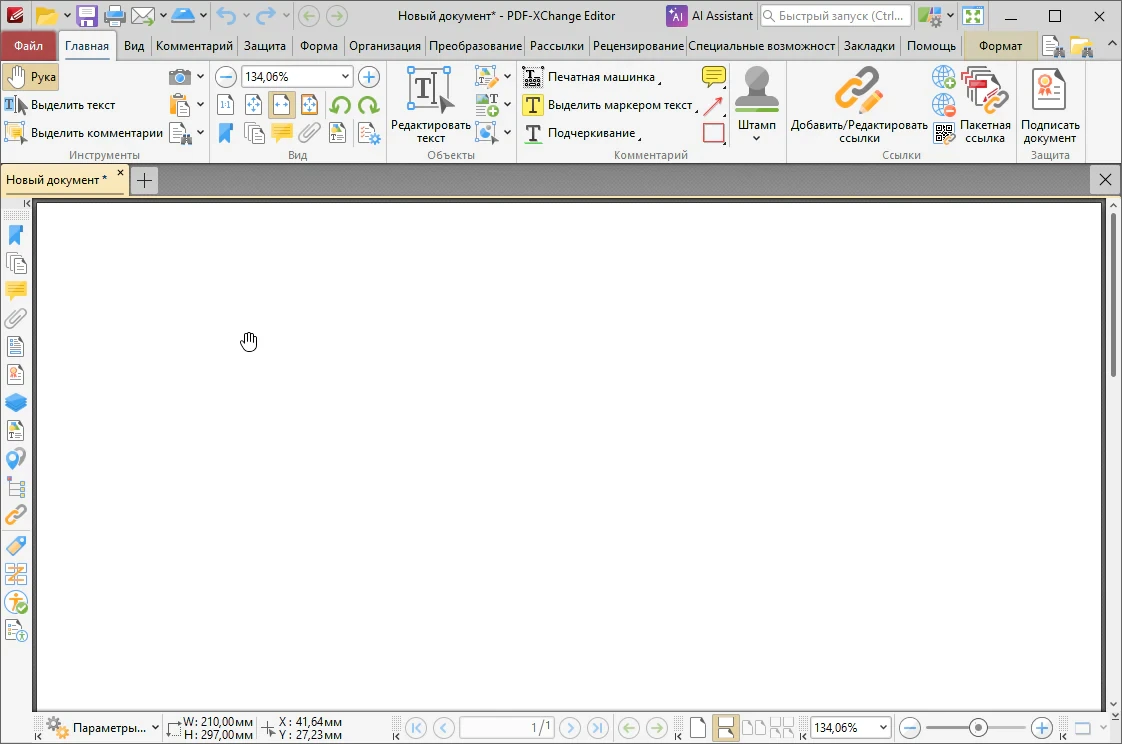Toggle the Hand tool button
Screen dimensions: 1122x744
point(31,77)
